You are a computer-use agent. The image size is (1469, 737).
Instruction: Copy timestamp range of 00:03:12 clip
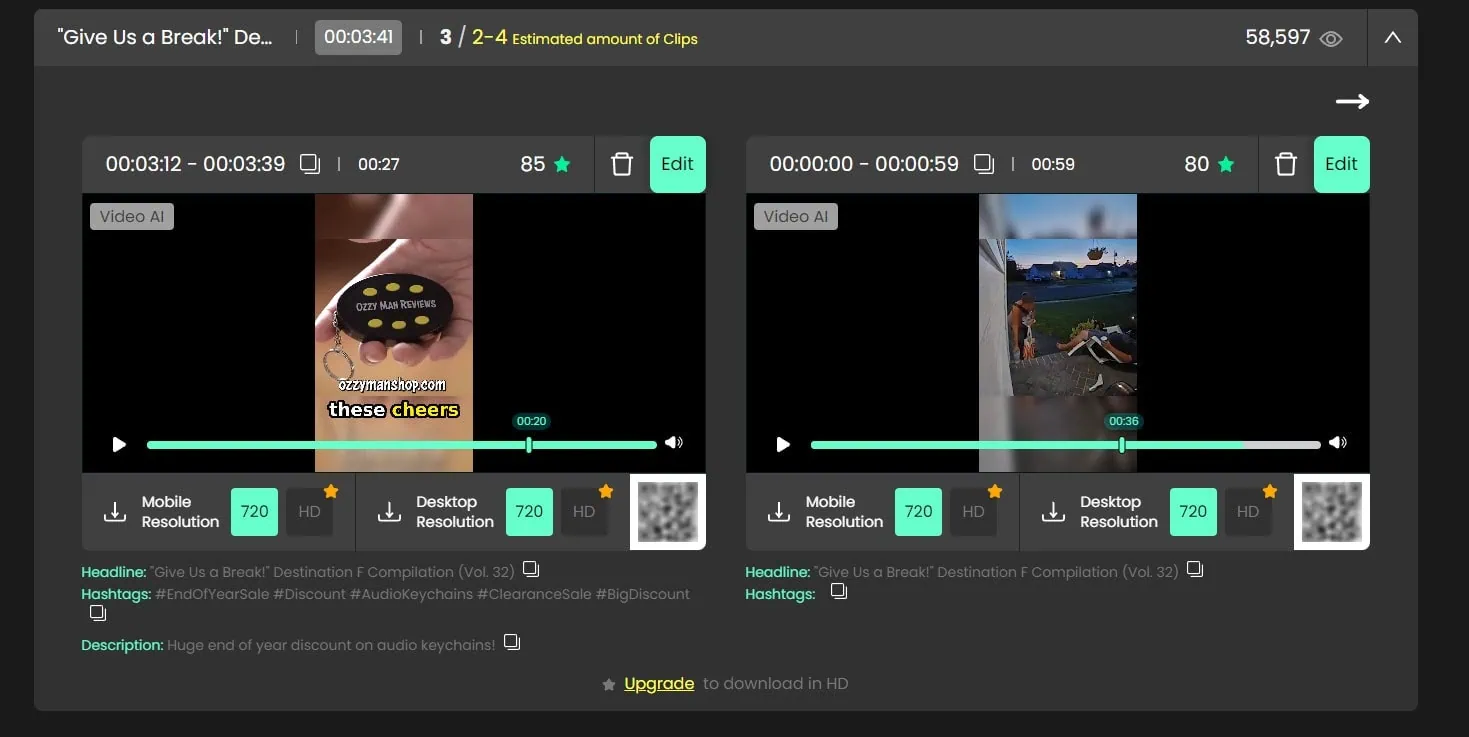[x=310, y=164]
